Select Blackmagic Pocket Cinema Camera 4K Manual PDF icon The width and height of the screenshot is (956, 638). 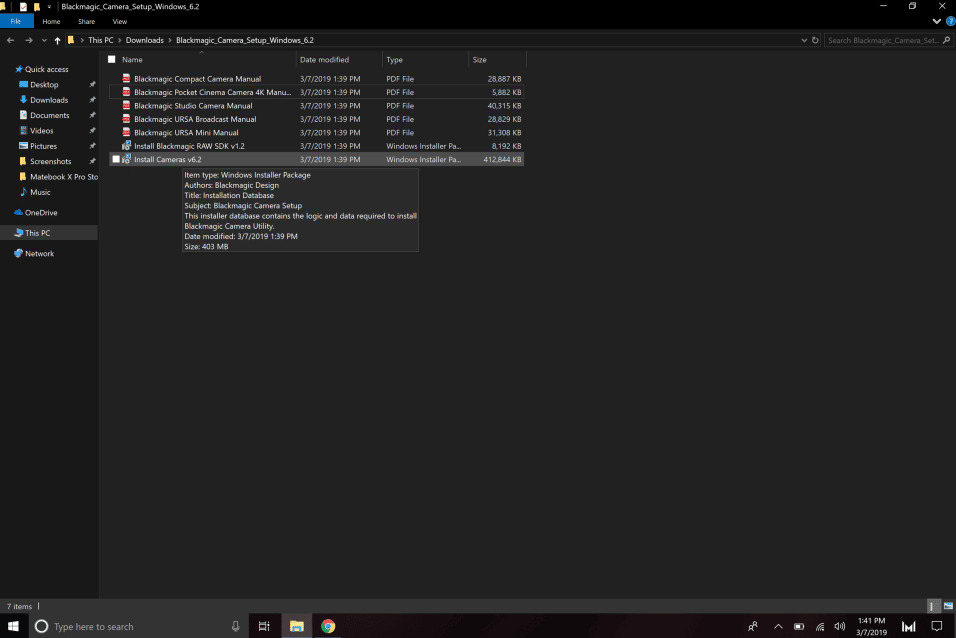(x=126, y=91)
